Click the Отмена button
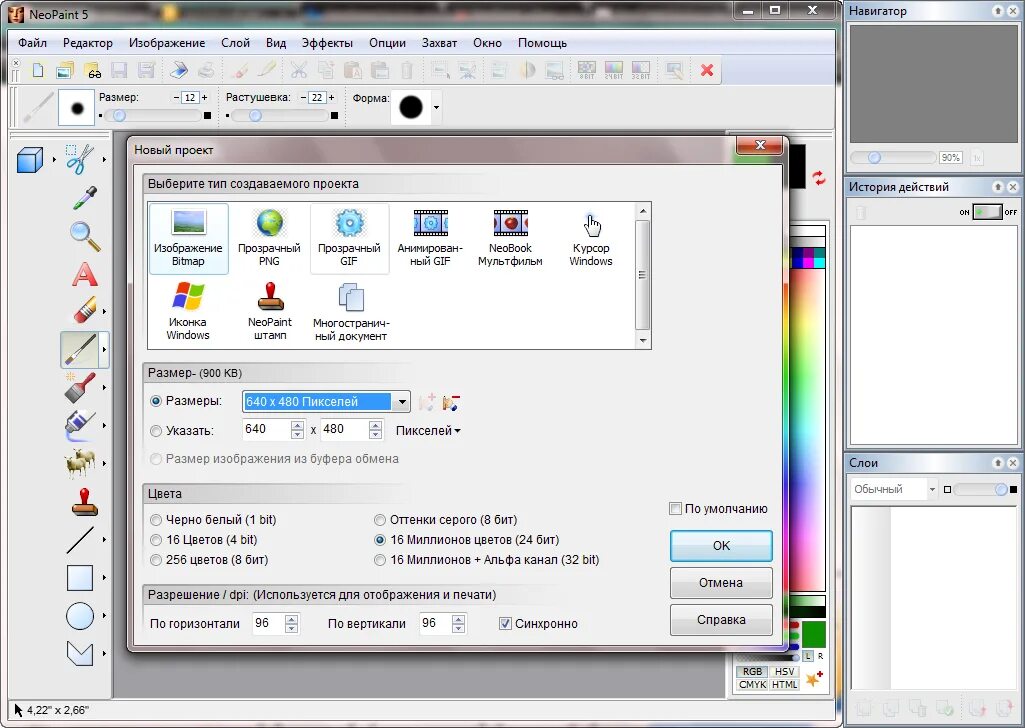The height and width of the screenshot is (728, 1025). tap(721, 582)
